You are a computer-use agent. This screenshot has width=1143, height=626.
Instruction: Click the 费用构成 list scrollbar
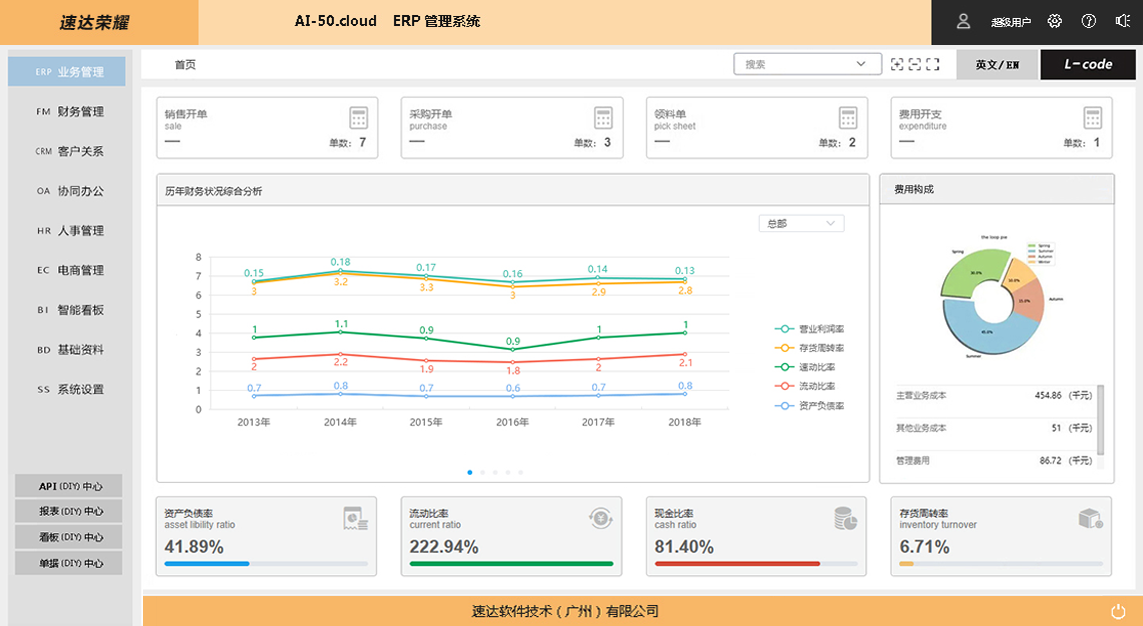pyautogui.click(x=1101, y=420)
